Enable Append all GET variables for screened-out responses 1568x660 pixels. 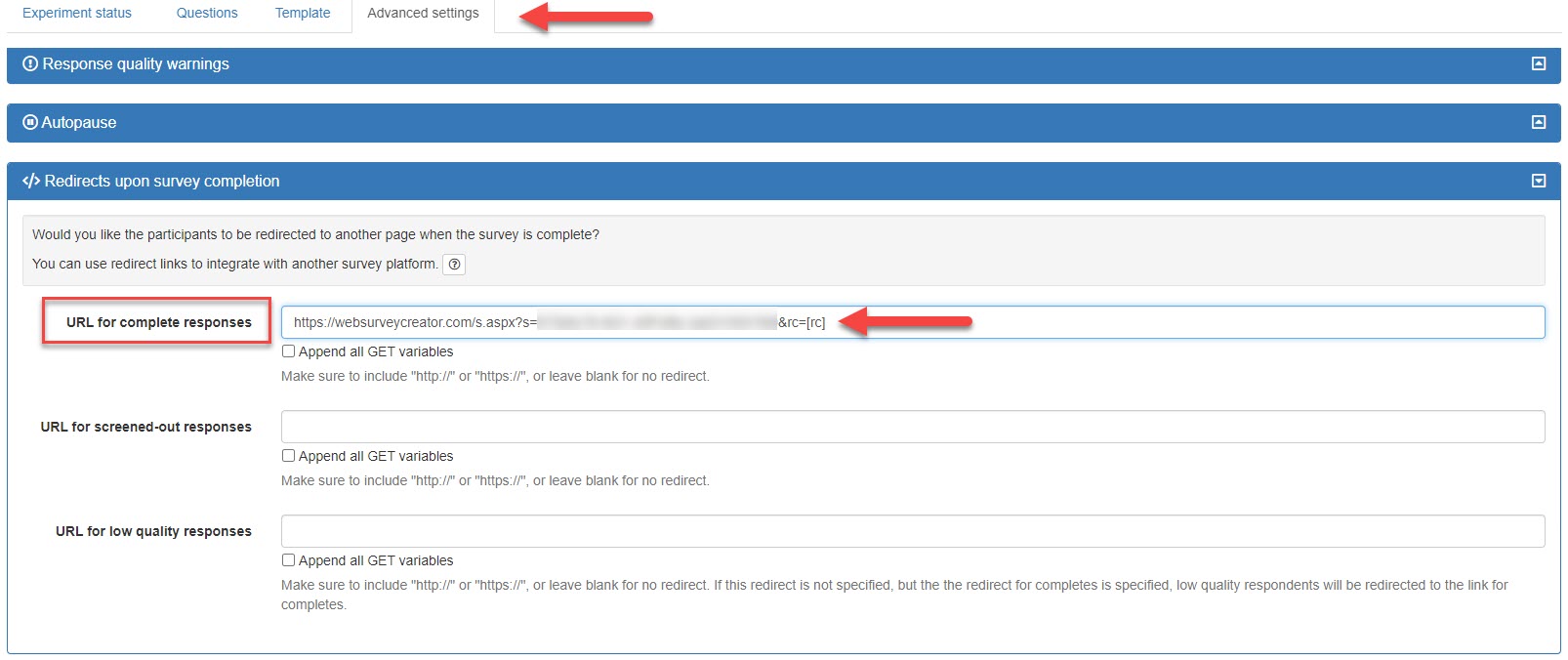(288, 456)
